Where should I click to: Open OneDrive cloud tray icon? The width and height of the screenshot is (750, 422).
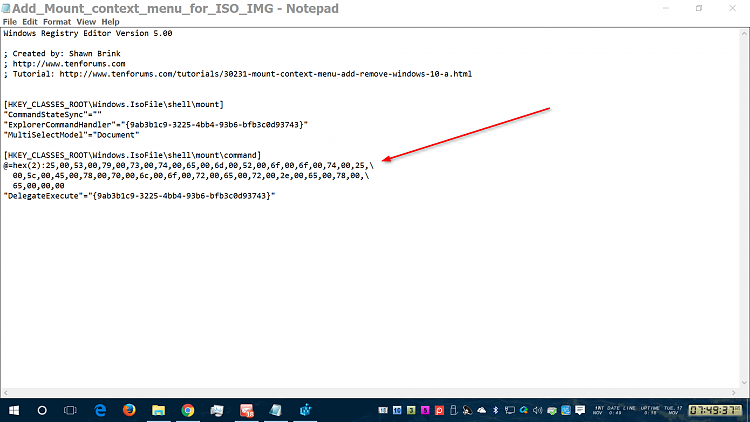click(482, 411)
